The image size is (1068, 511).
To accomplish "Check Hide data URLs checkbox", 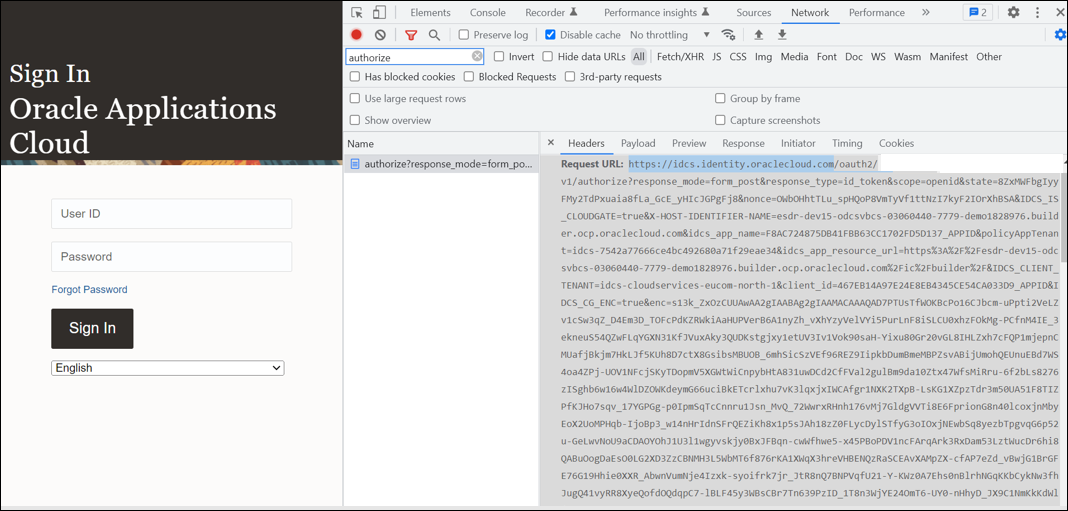I will 548,57.
